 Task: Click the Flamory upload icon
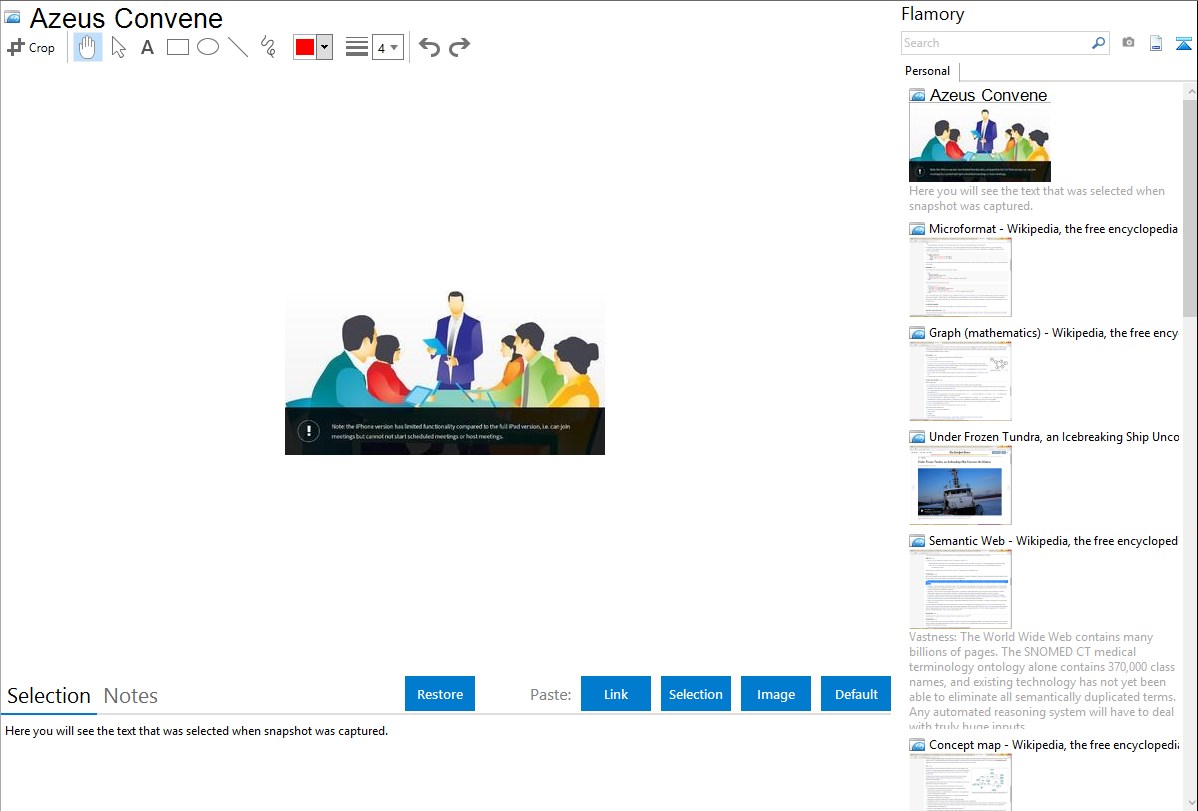1183,43
